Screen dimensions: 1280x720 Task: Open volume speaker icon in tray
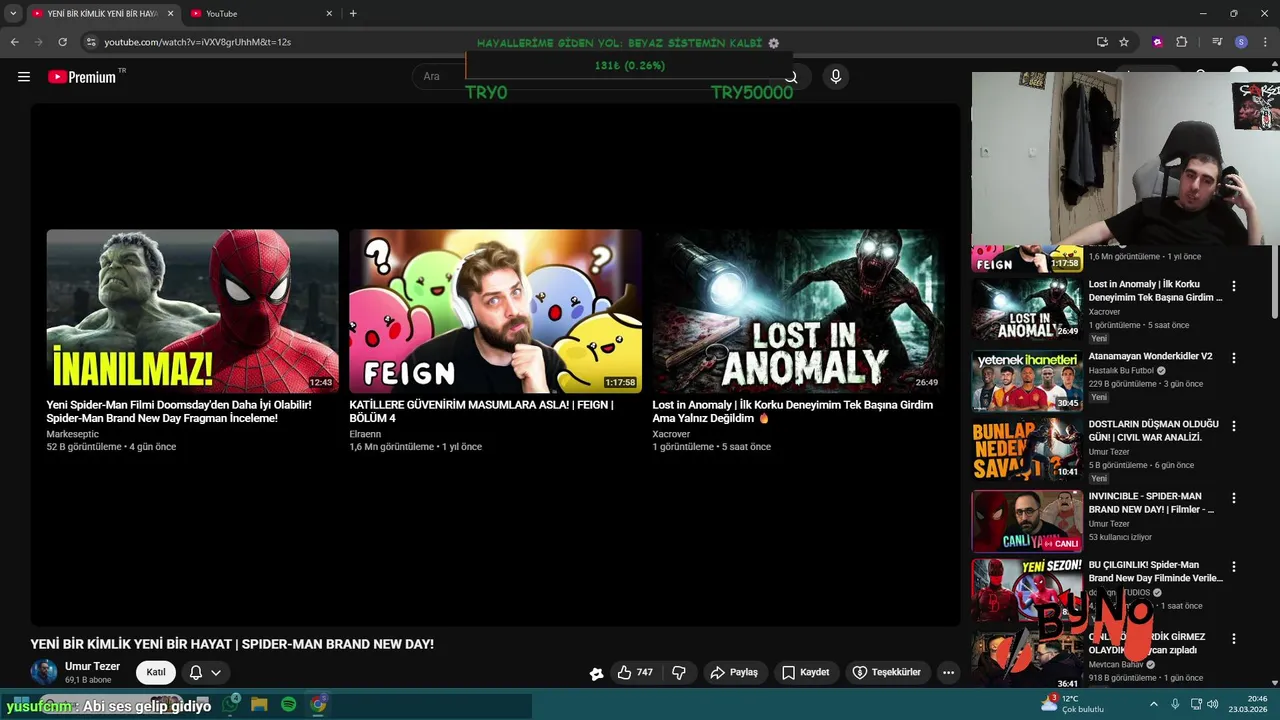click(x=1213, y=704)
